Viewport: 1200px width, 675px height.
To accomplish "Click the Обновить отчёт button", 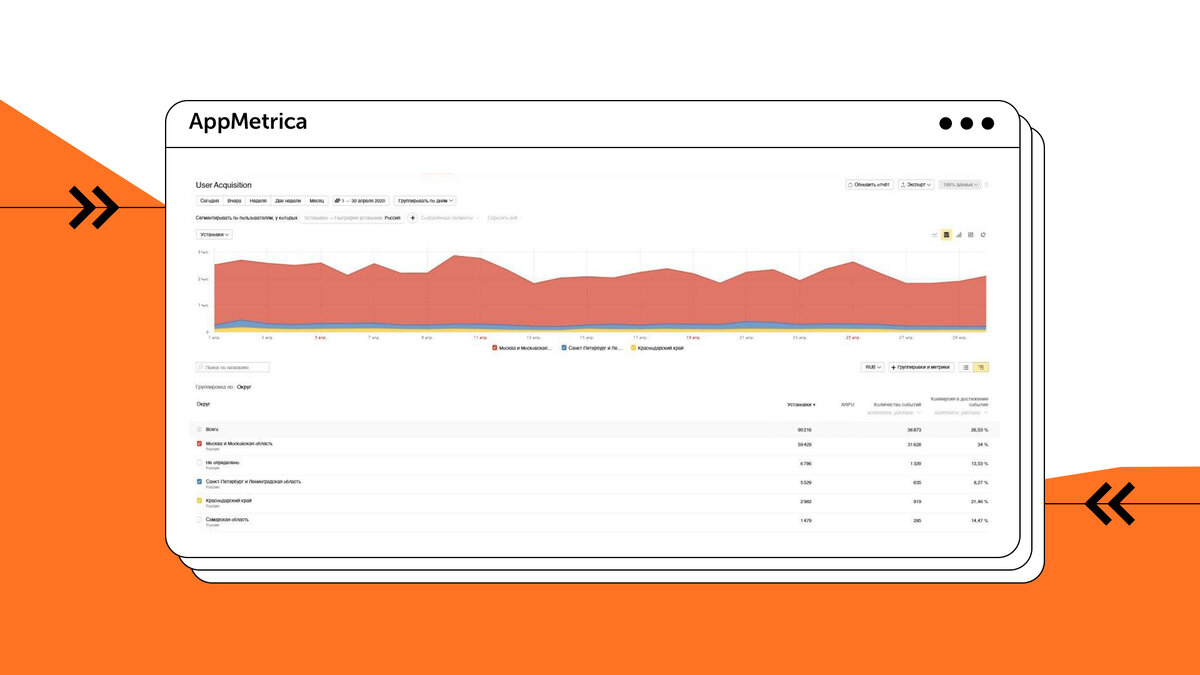I will (869, 185).
